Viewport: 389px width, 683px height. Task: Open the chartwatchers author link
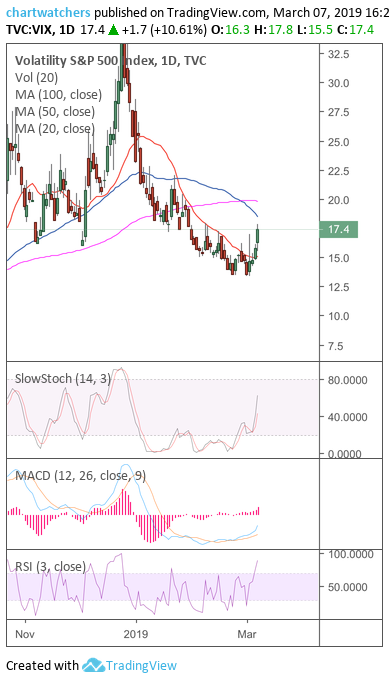click(48, 13)
